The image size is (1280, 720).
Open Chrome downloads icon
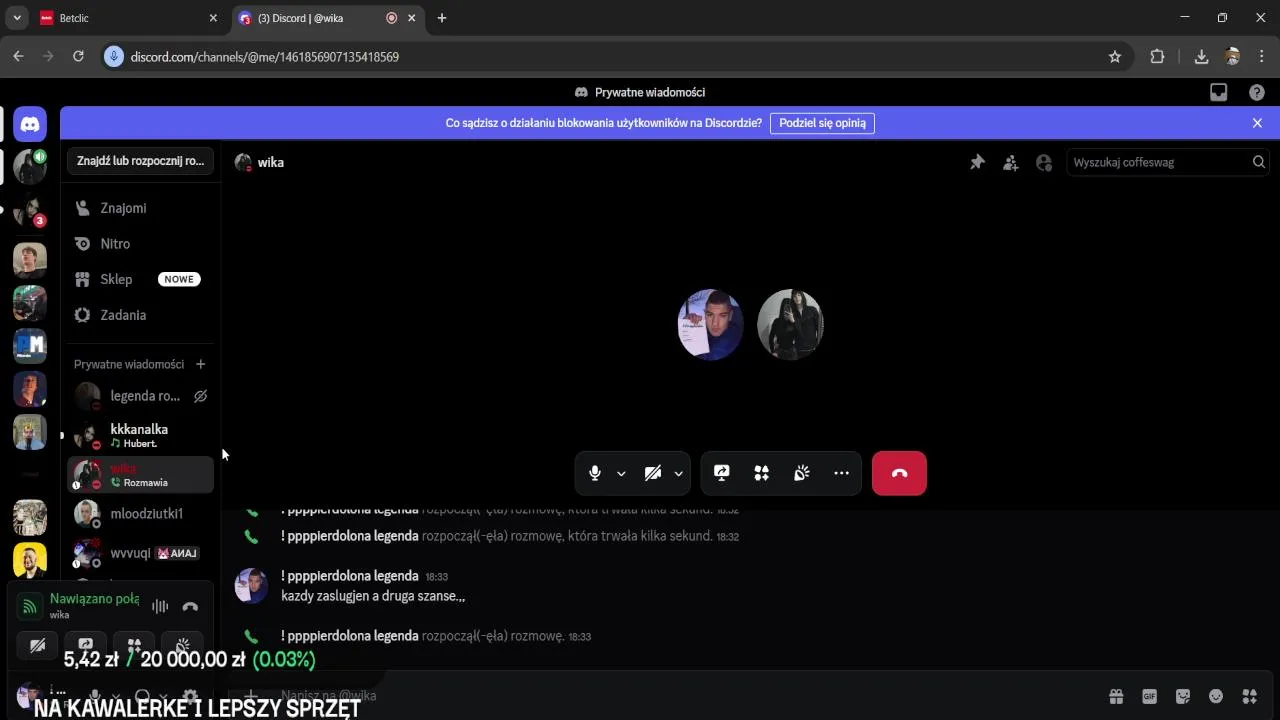click(x=1201, y=57)
